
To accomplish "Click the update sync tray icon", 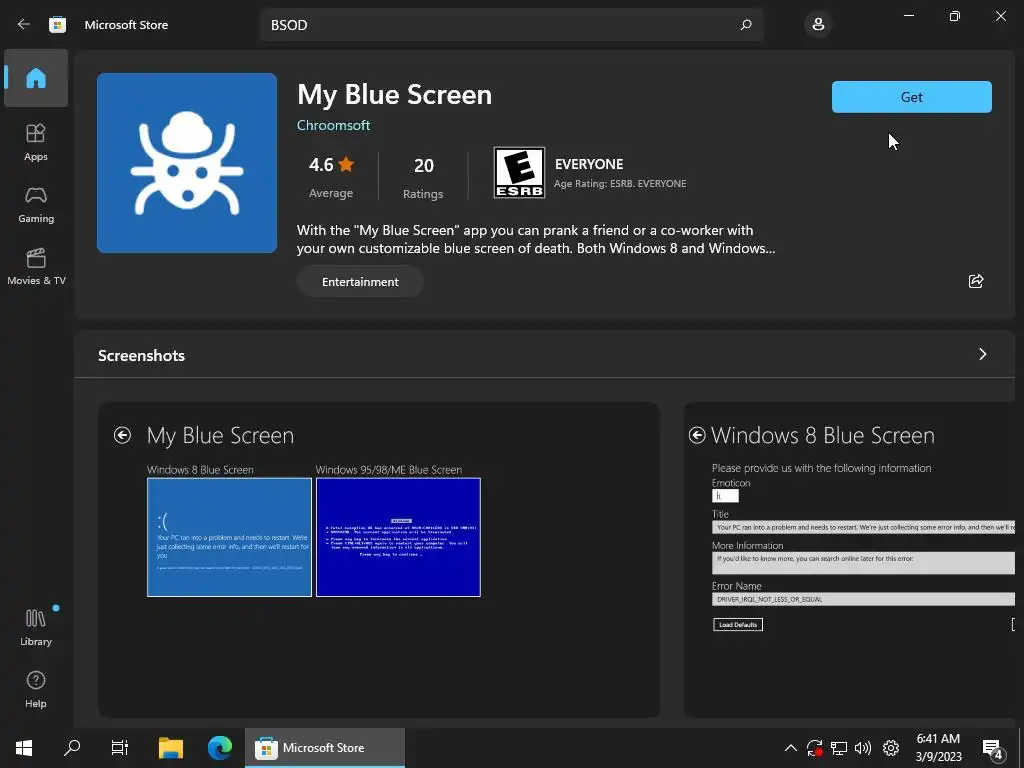I will [814, 748].
